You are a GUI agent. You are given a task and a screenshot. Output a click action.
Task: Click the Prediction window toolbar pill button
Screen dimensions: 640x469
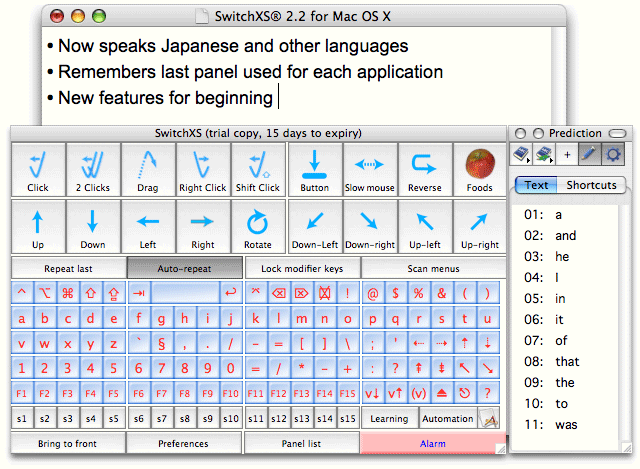[x=617, y=133]
